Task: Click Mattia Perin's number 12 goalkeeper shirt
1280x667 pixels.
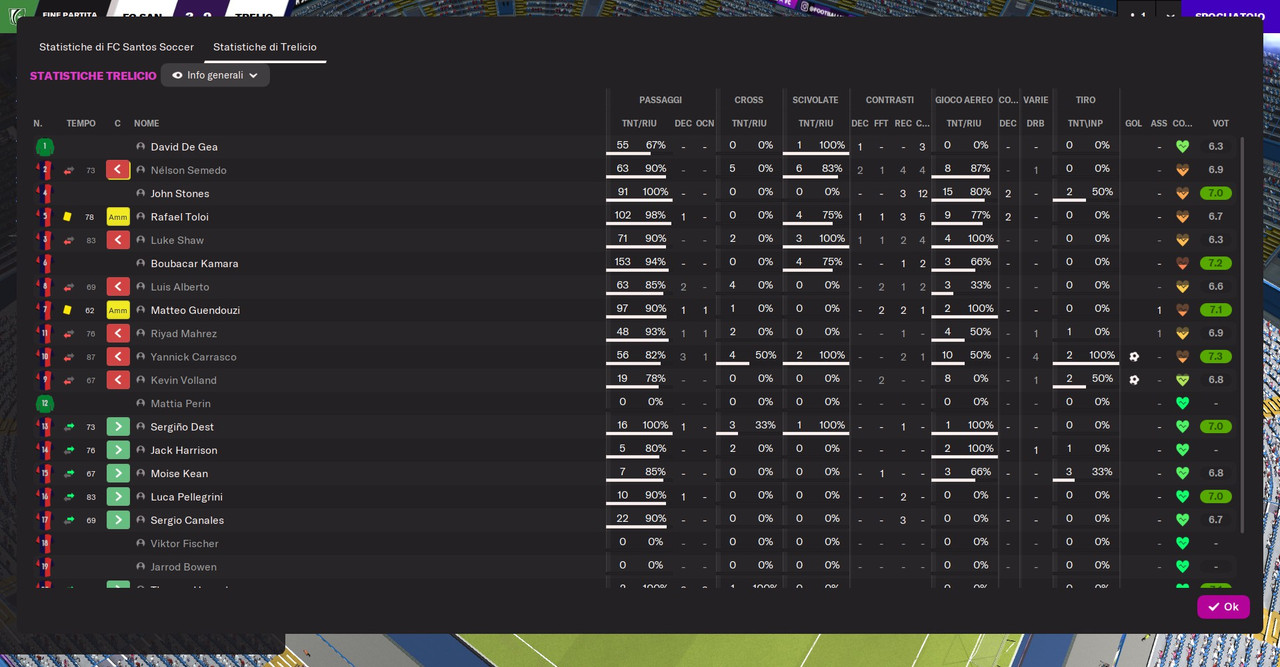Action: click(x=44, y=403)
